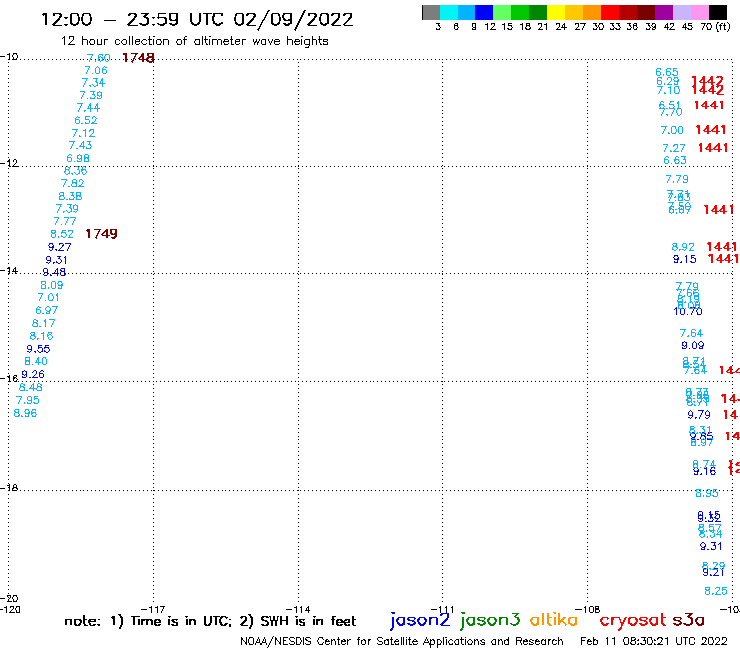Click the yellow 24 ft legend swatch
This screenshot has width=740, height=650.
[x=556, y=12]
